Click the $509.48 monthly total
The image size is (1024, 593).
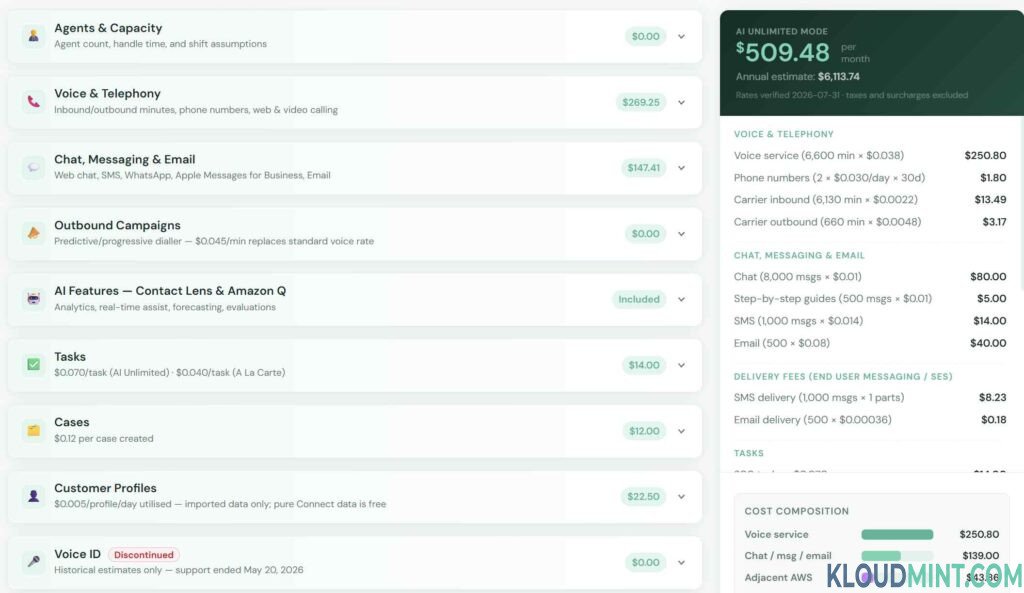782,52
